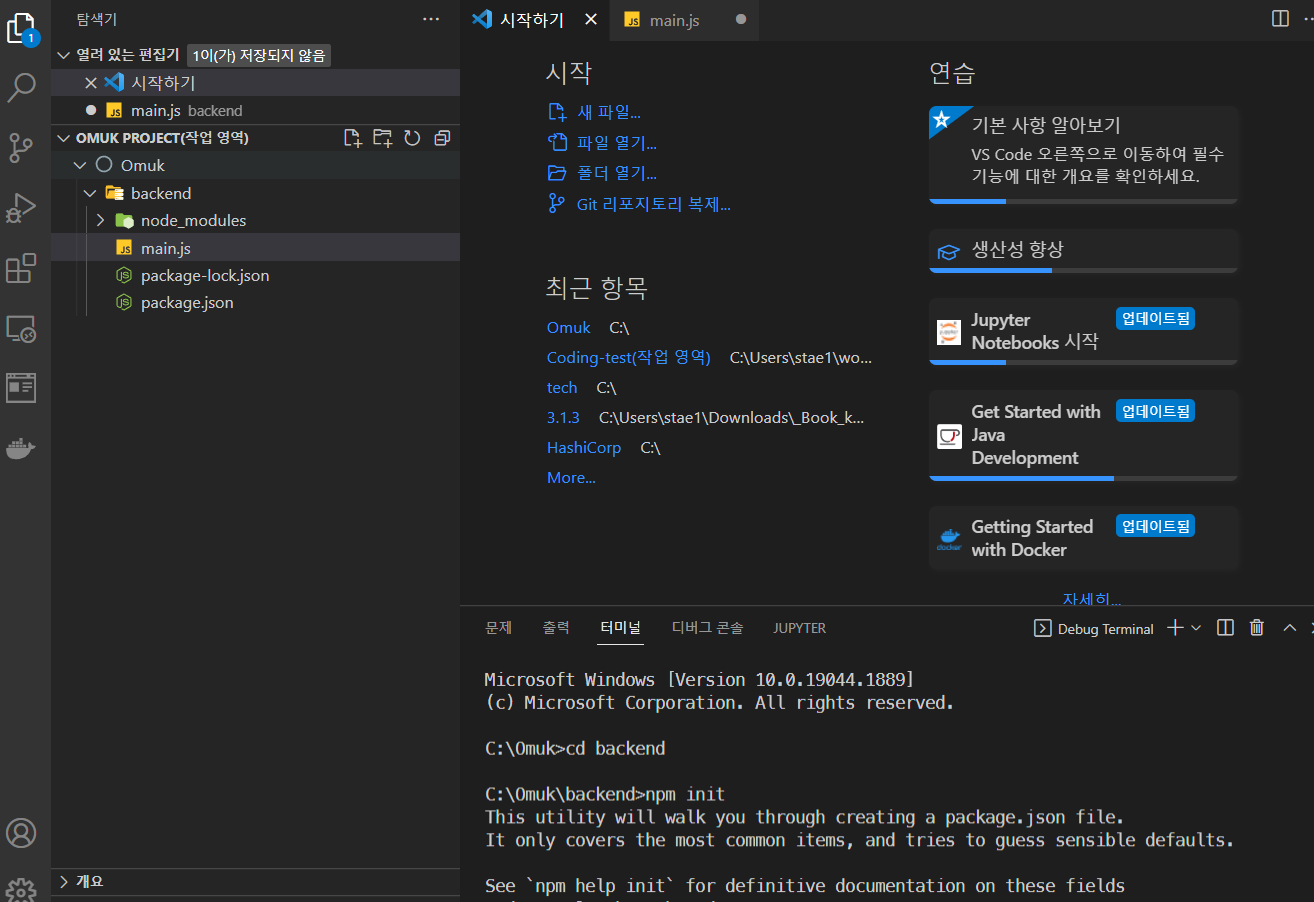Open Getting Started with Docker card

point(1084,538)
